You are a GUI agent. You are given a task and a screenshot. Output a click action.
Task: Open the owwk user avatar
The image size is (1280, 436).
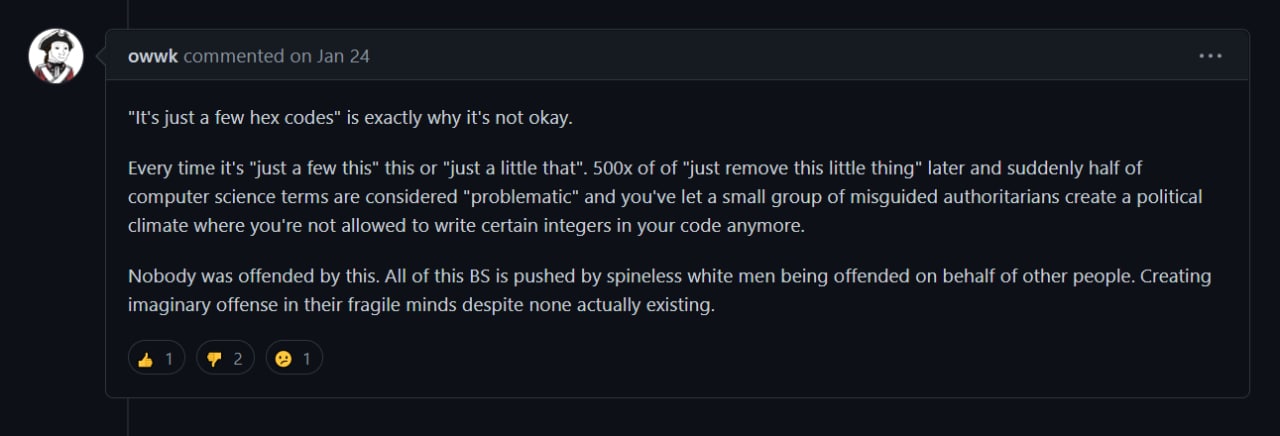[x=56, y=56]
